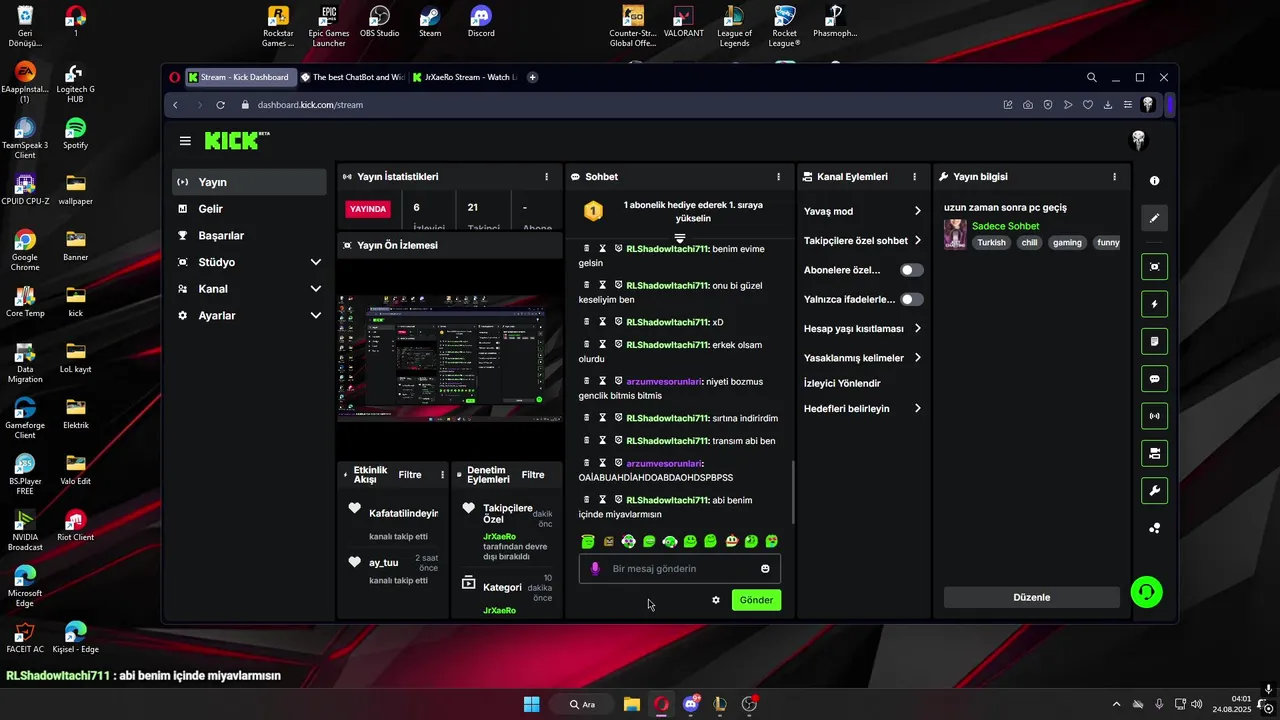The width and height of the screenshot is (1280, 720).
Task: Open emoji picker in message box
Action: coord(765,568)
